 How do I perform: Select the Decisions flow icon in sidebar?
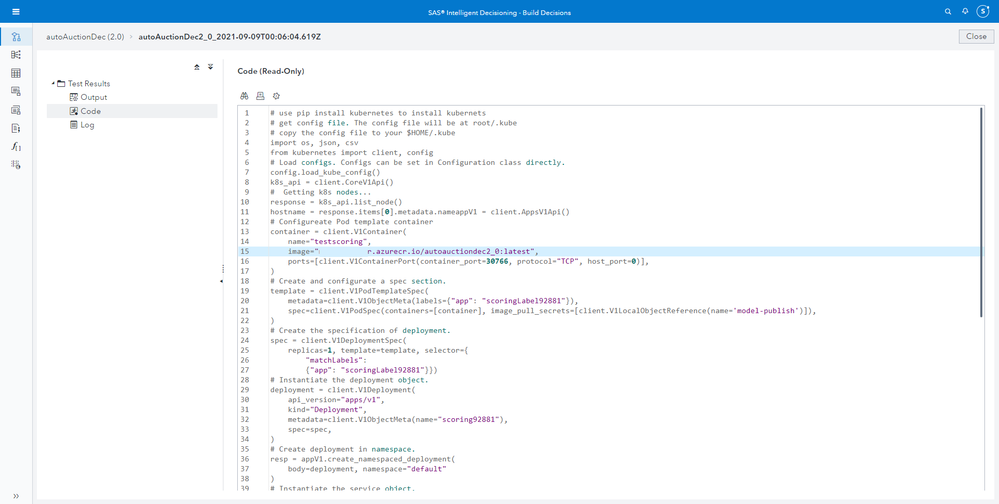(16, 36)
